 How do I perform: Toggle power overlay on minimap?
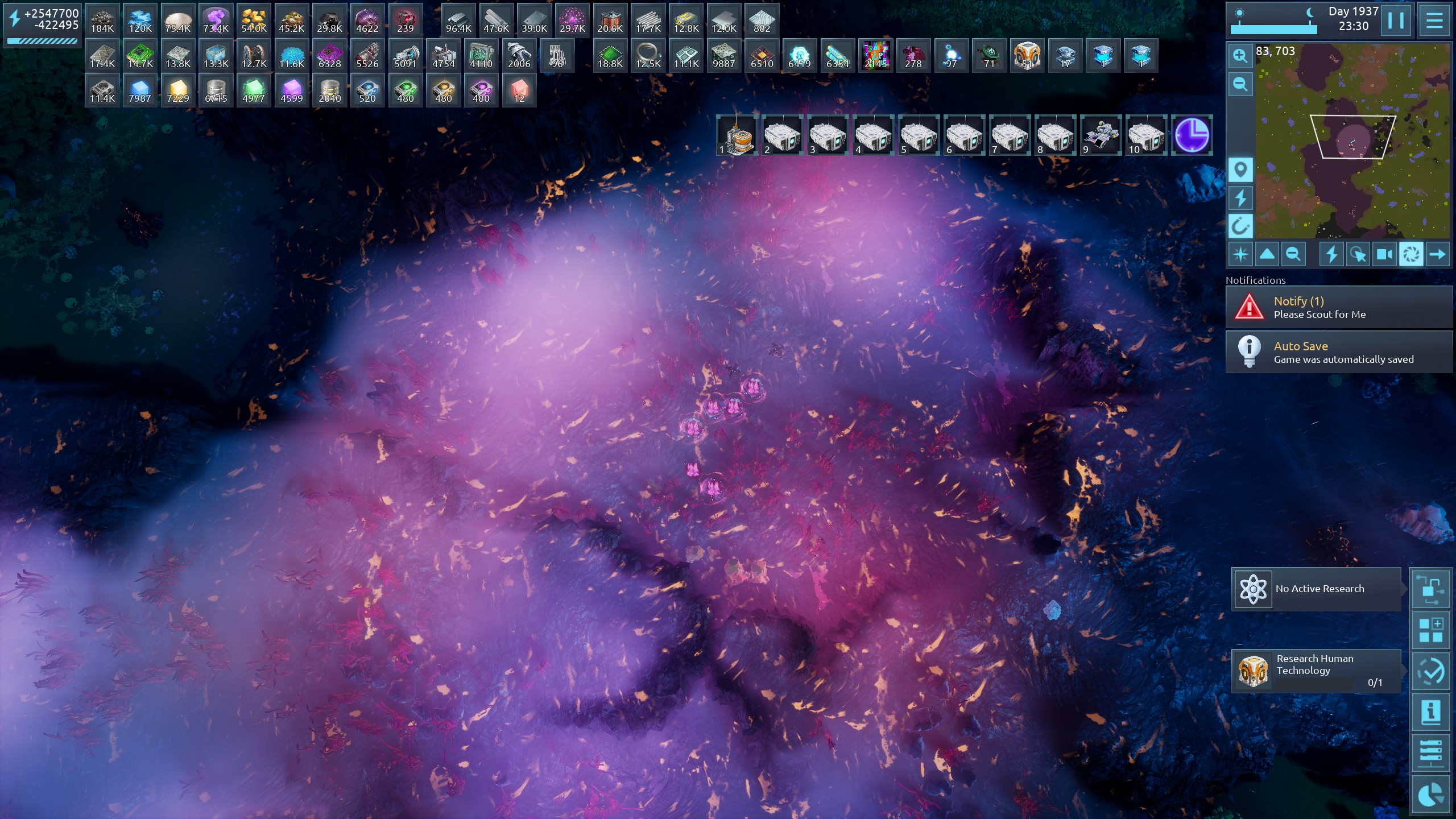(x=1240, y=198)
